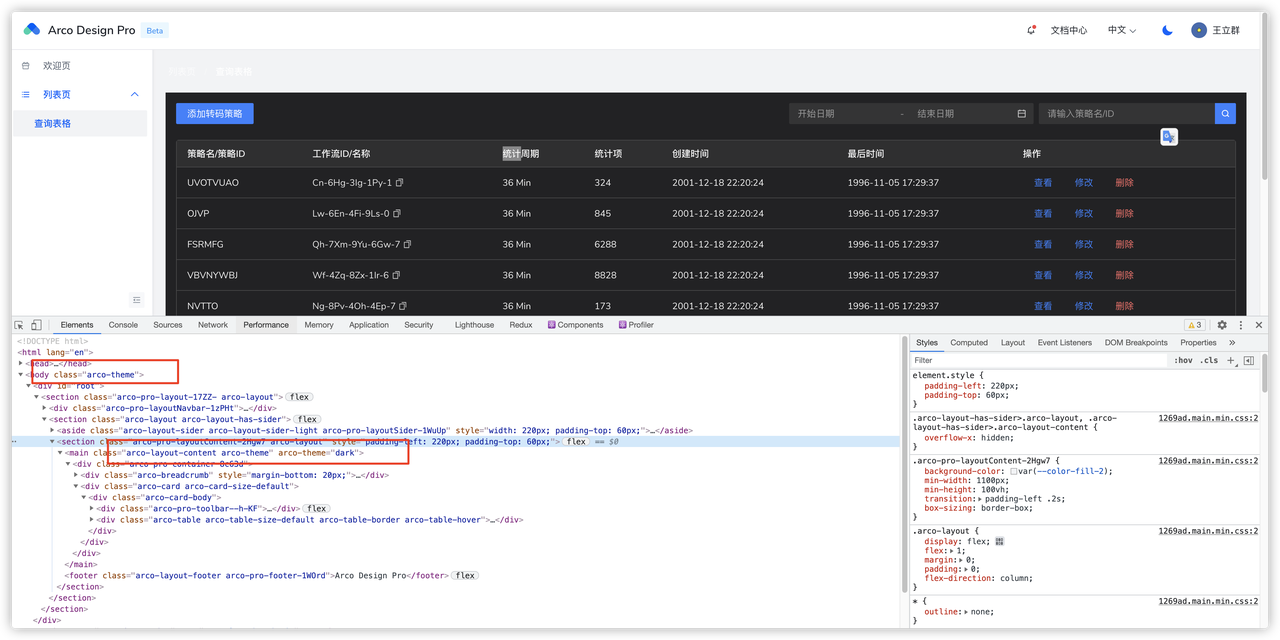Expand the head node in DOM tree
Viewport: 1280px width, 640px height.
[21, 363]
